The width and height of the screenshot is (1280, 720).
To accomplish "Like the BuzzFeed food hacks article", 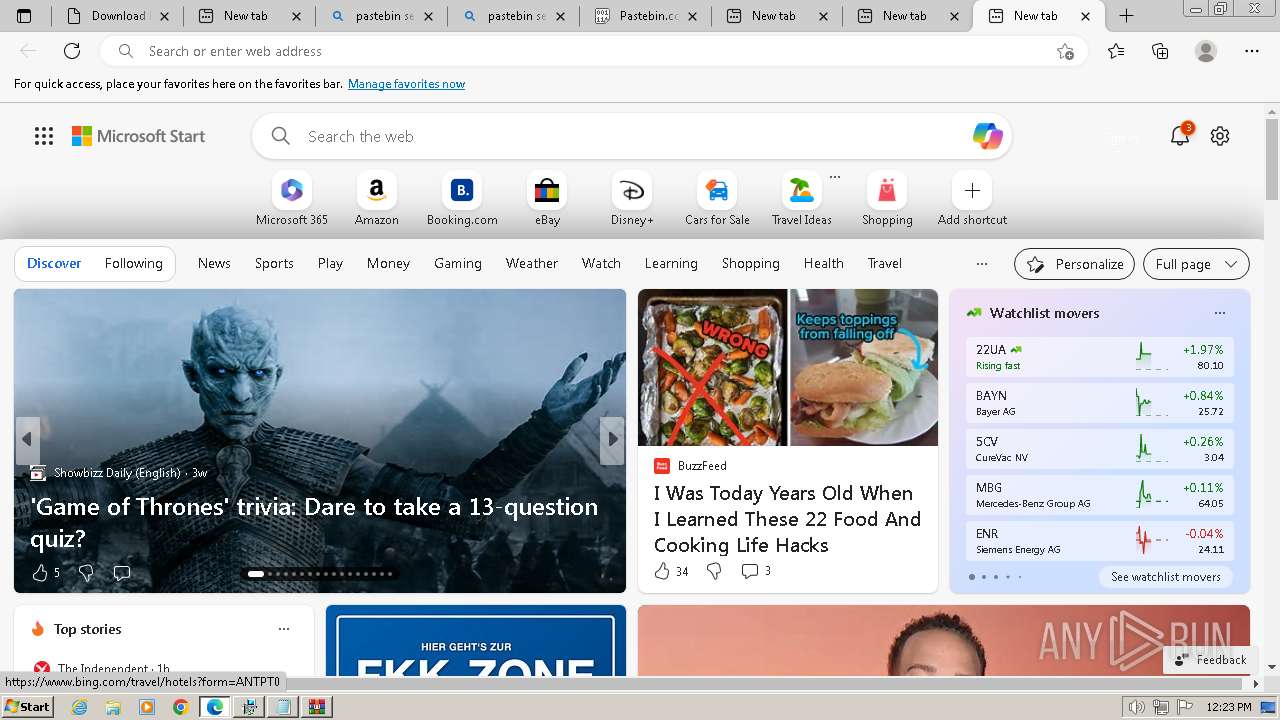I will 661,571.
